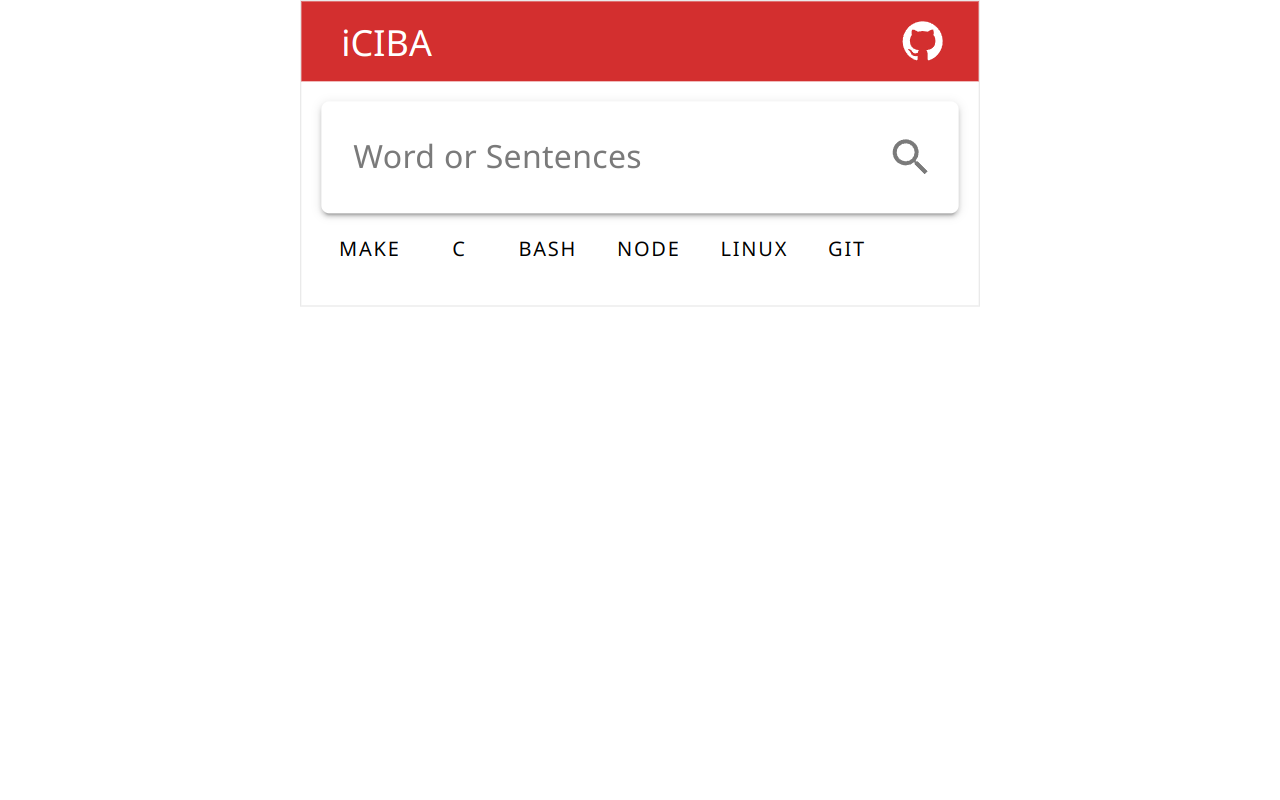Open the GIT quick search tag
This screenshot has width=1280, height=800.
click(846, 249)
